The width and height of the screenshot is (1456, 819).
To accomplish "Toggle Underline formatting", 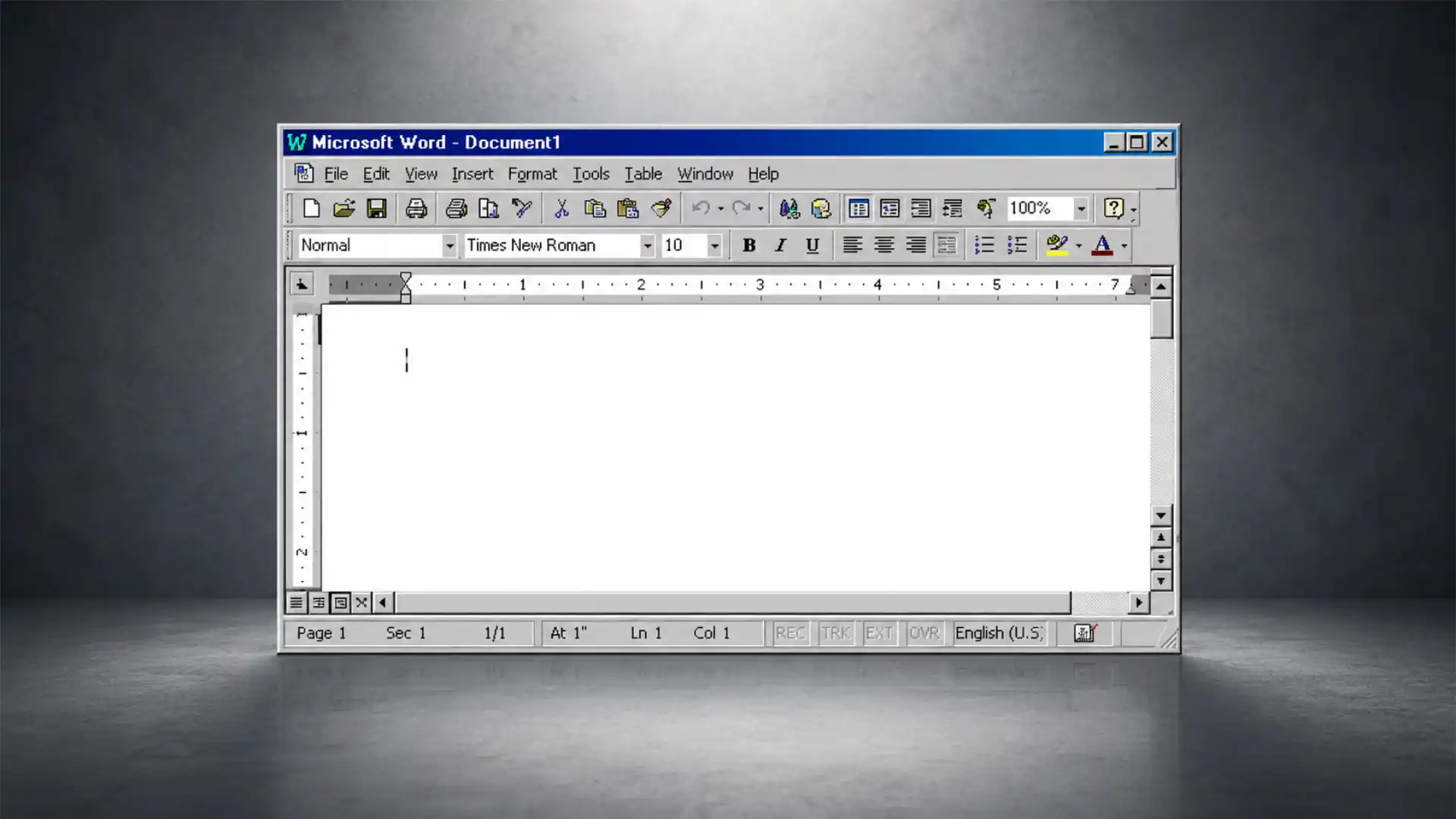I will pyautogui.click(x=812, y=246).
